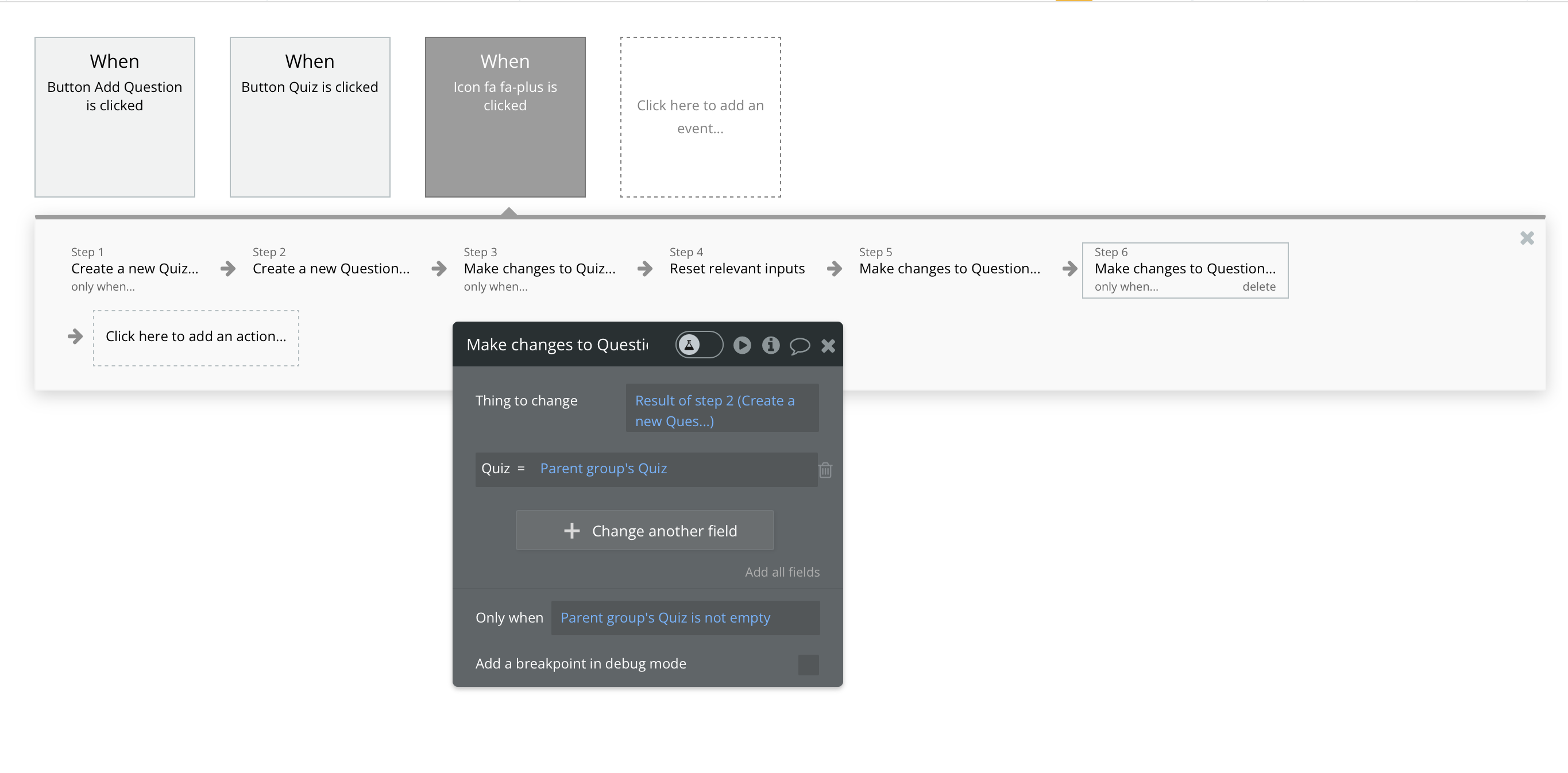Click the Thing to change label
Image resolution: width=1568 pixels, height=773 pixels.
point(527,400)
